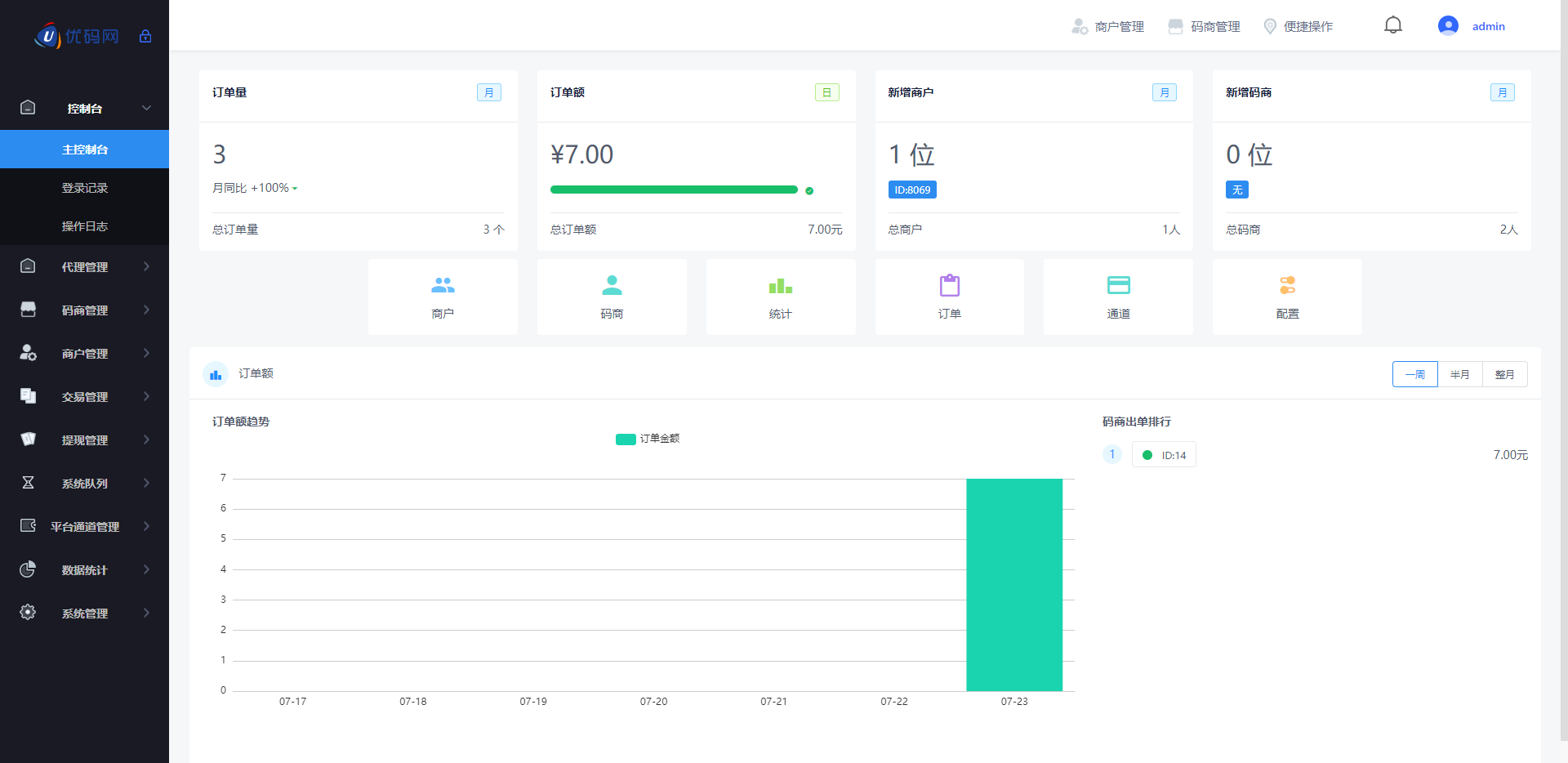
Task: Open the 统计 statistics shortcut tile
Action: (780, 297)
